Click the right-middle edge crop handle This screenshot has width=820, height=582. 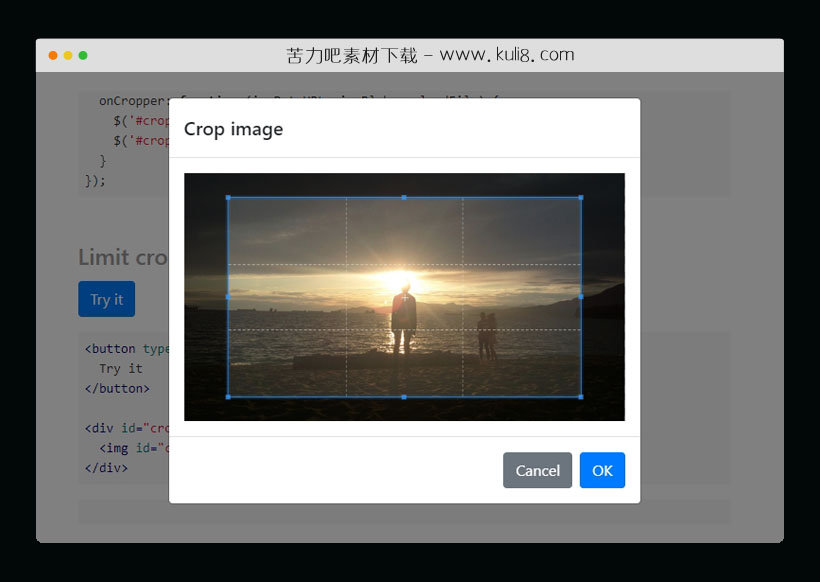pos(581,297)
